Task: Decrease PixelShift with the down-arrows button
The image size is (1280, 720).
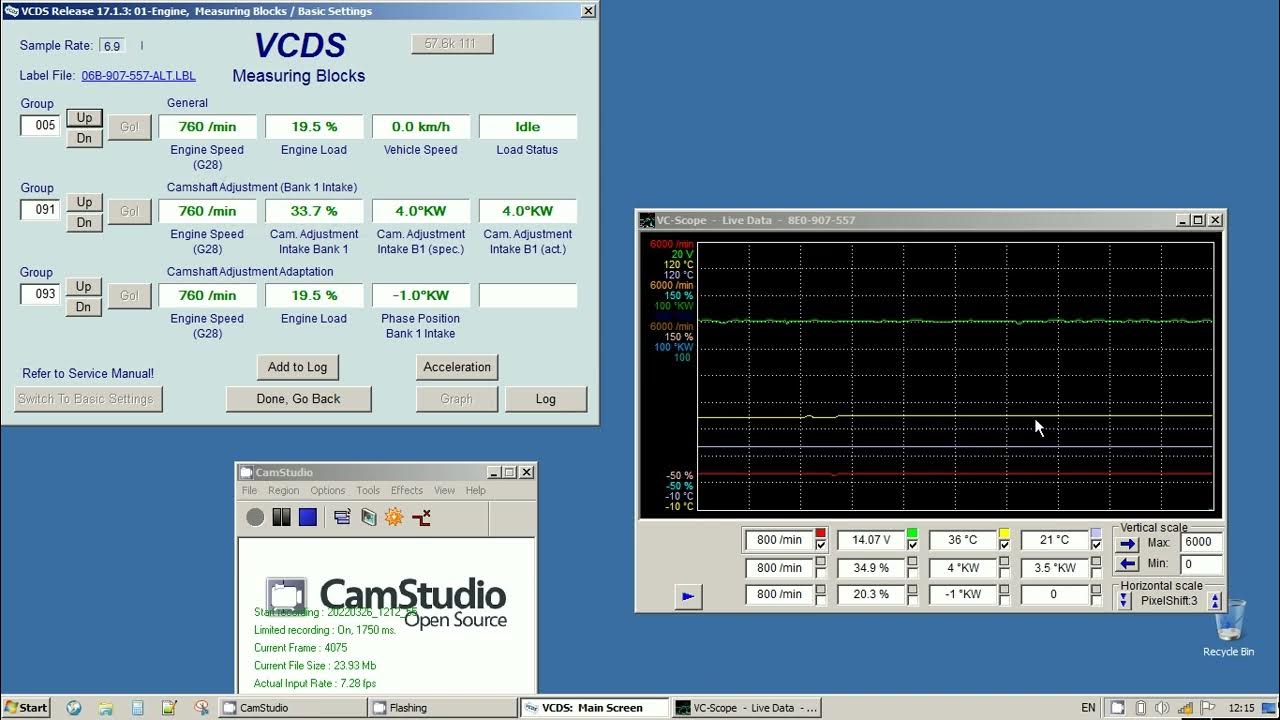Action: [x=1124, y=601]
